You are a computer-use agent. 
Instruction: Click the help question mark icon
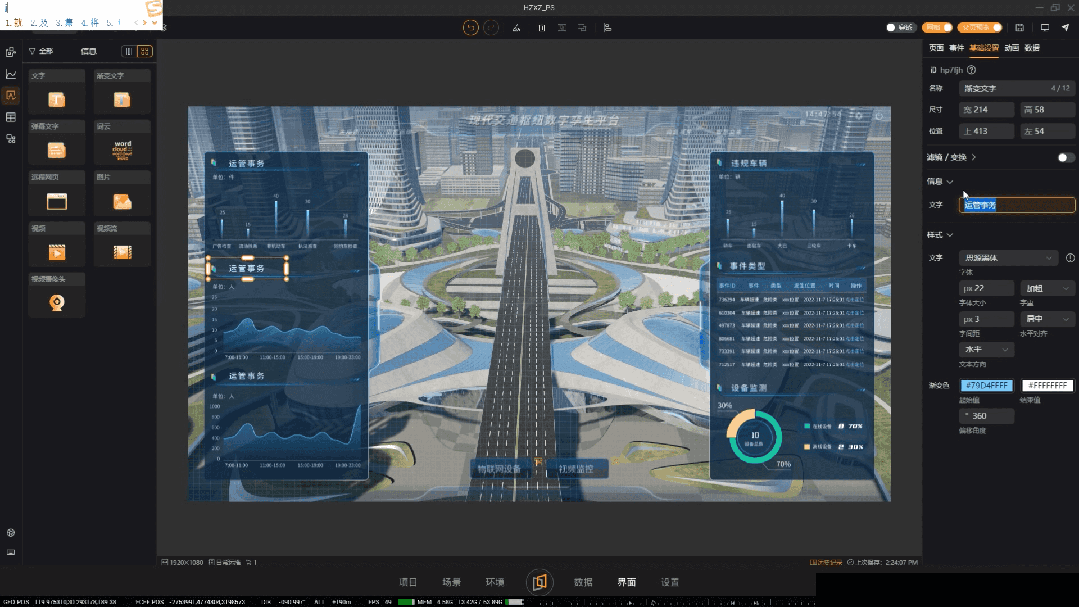tap(972, 70)
